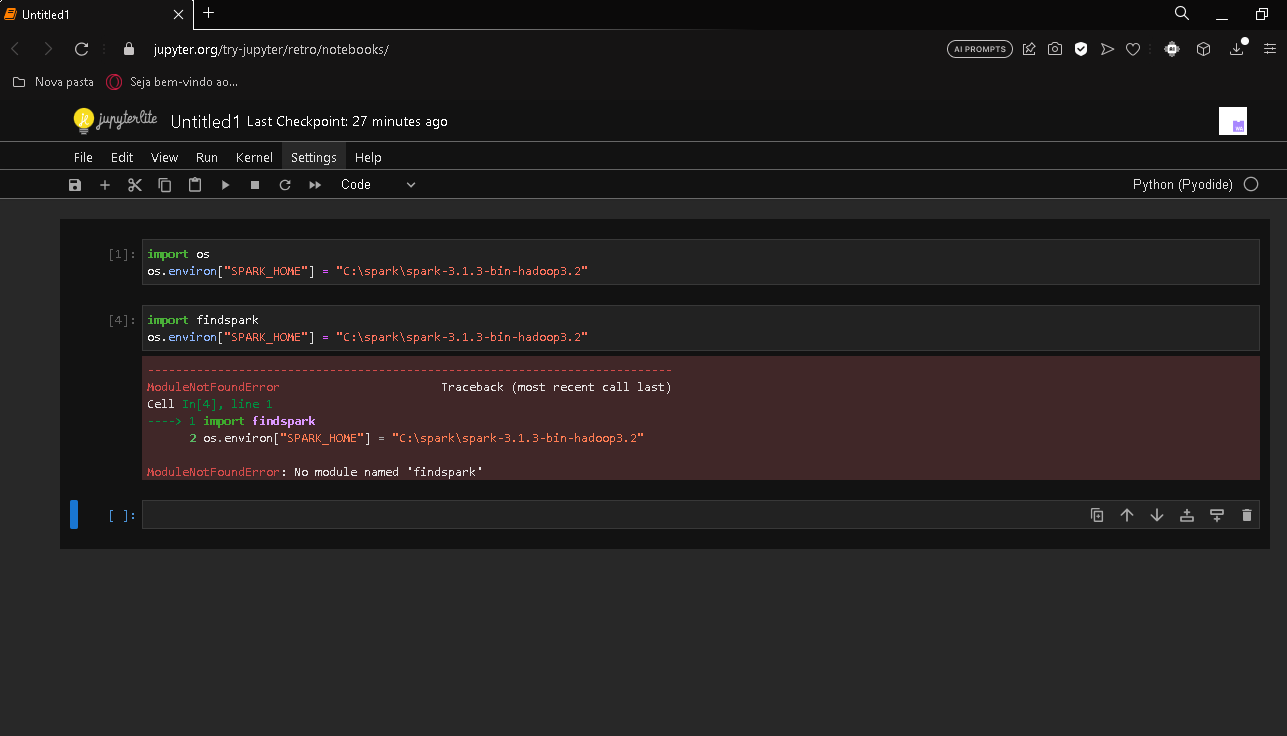The image size is (1287, 736).
Task: Open the Seja bem-vindo ao... bookmark
Action: [x=173, y=82]
